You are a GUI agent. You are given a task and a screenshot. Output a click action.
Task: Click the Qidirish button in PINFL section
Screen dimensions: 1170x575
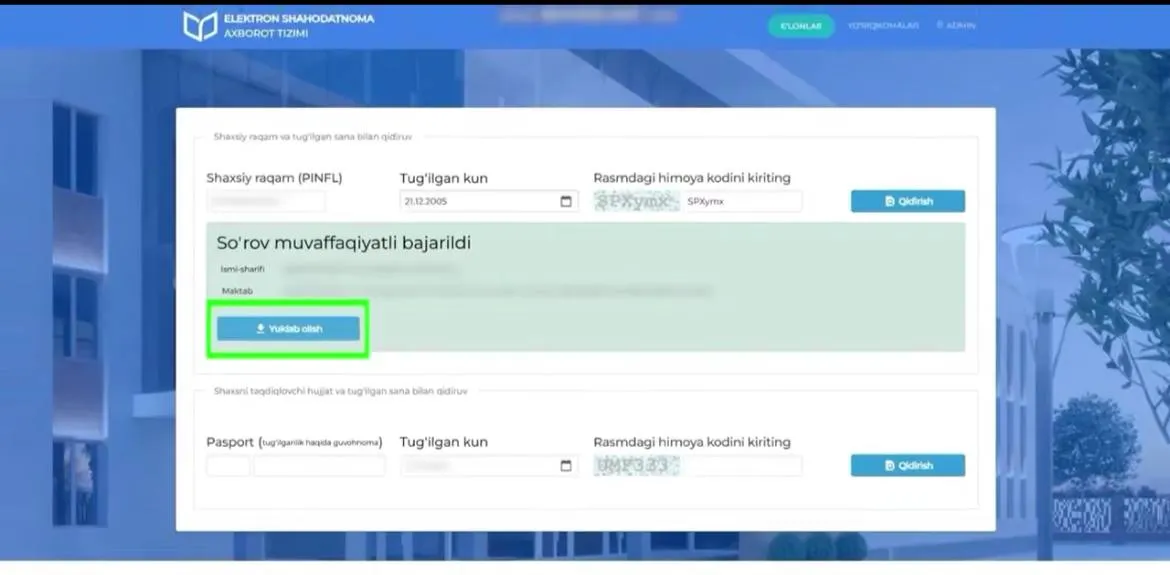pyautogui.click(x=907, y=201)
